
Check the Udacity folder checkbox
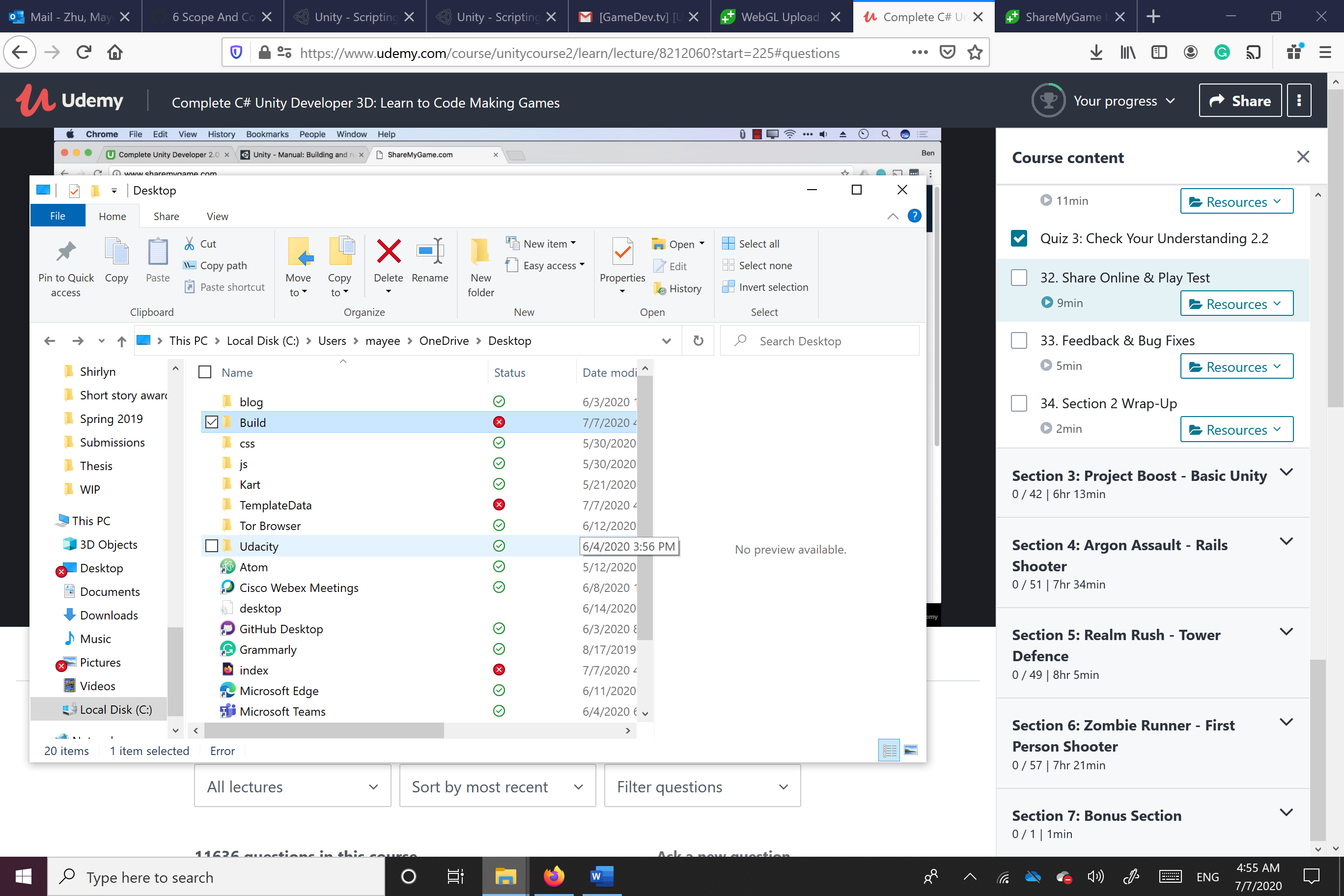212,546
